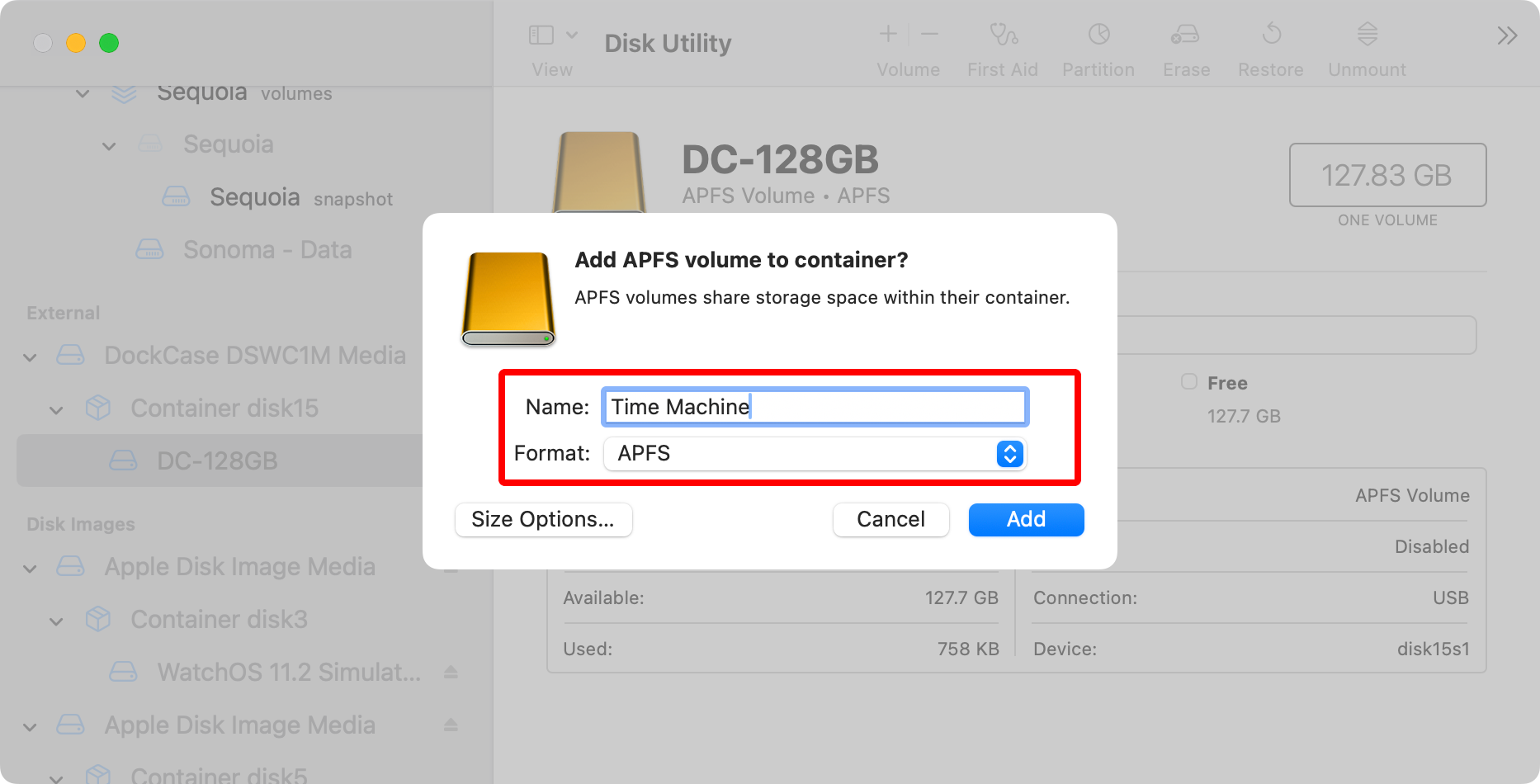Click the green zoom window button
The height and width of the screenshot is (784, 1540).
pyautogui.click(x=109, y=43)
